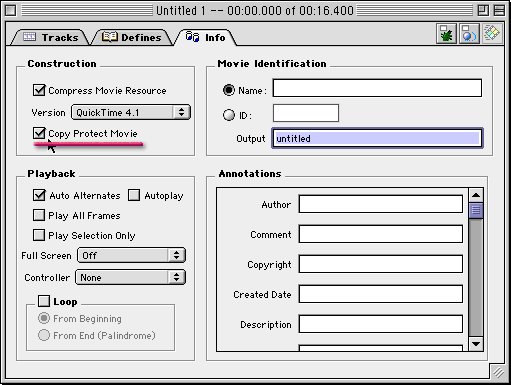Uncheck Compress Movie Resource
Viewport: 511px width, 385px height.
pos(39,90)
